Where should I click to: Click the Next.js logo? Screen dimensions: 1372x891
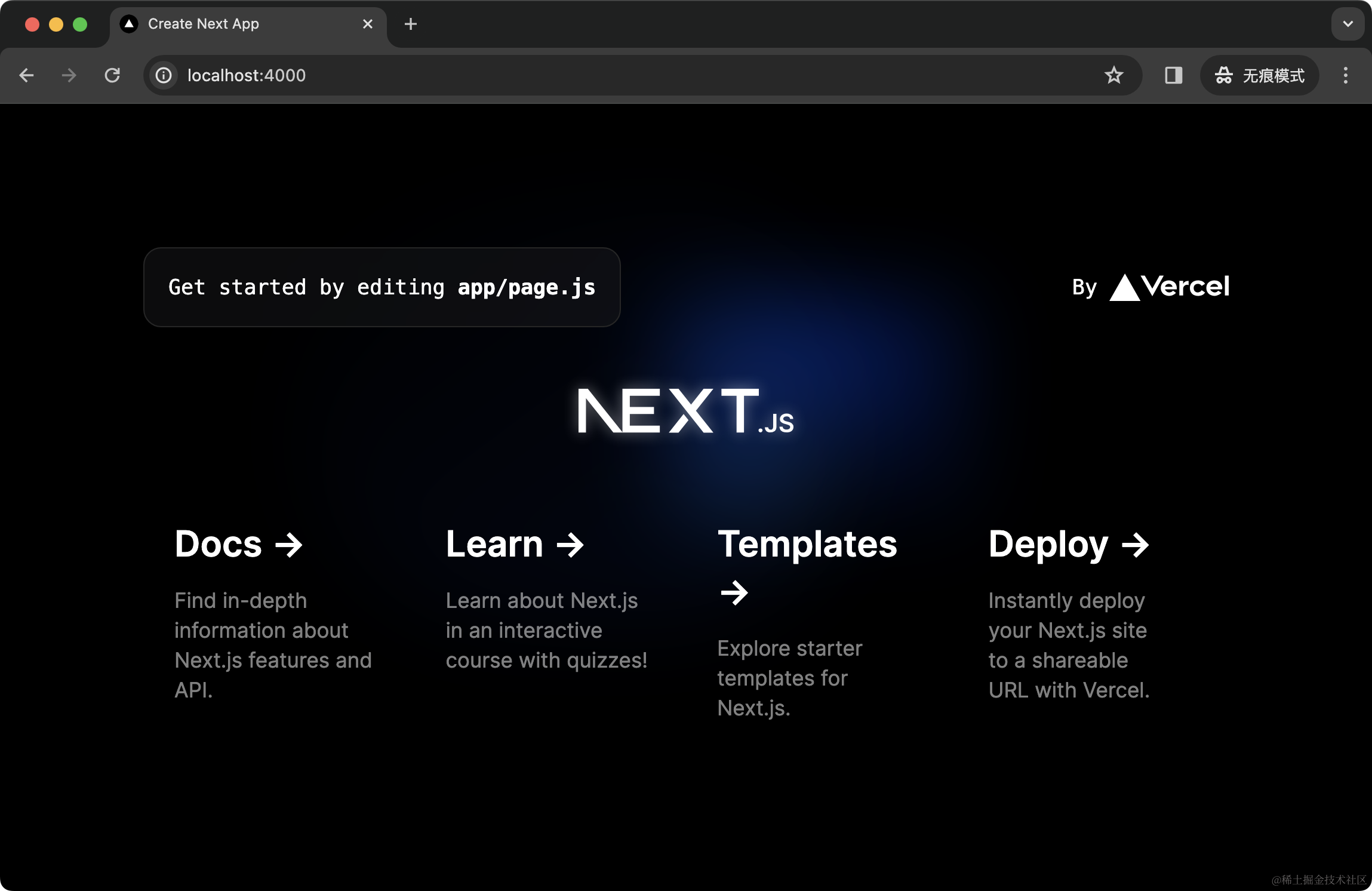(x=685, y=411)
